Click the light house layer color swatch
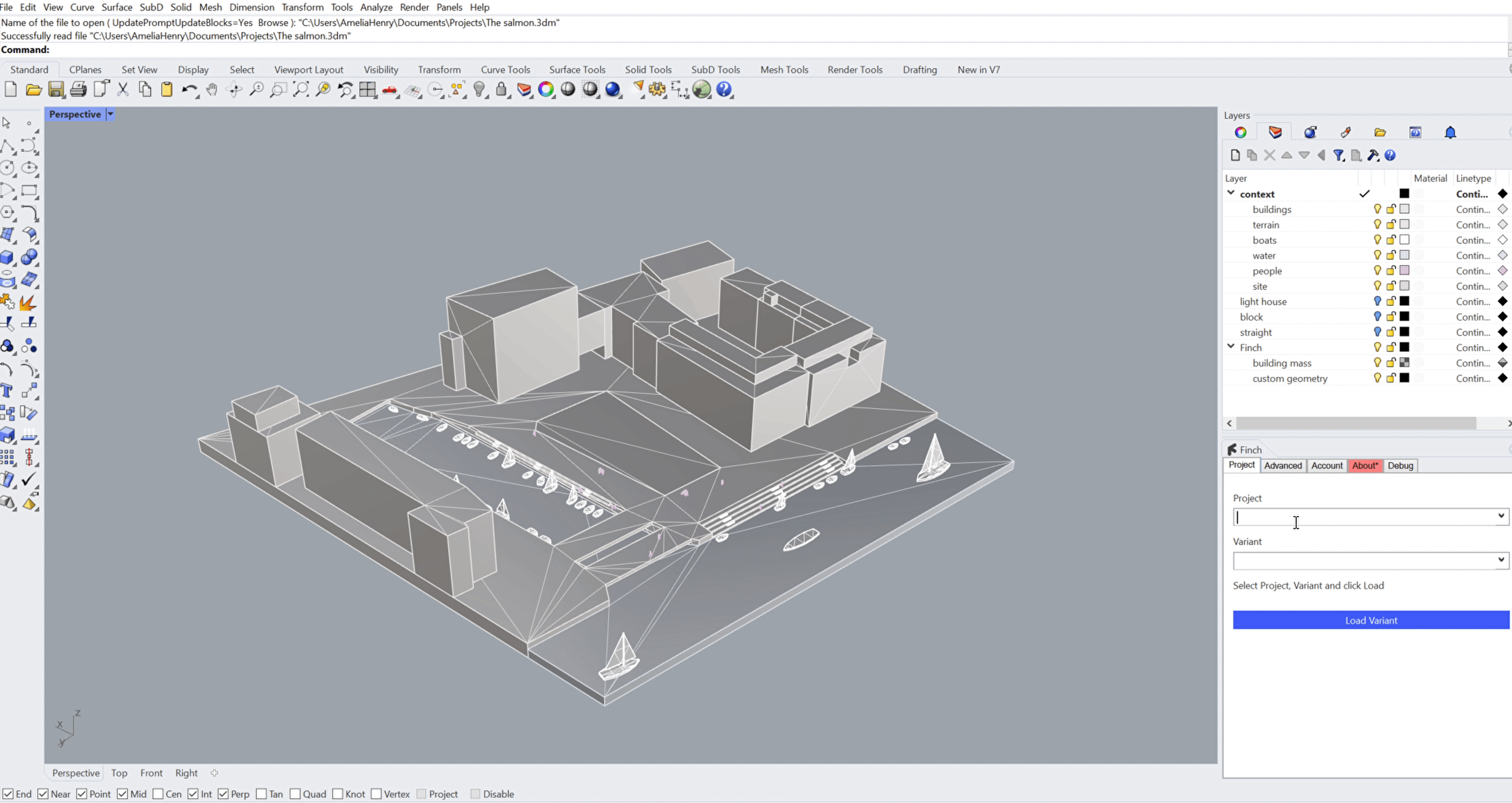The height and width of the screenshot is (803, 1512). 1404,301
